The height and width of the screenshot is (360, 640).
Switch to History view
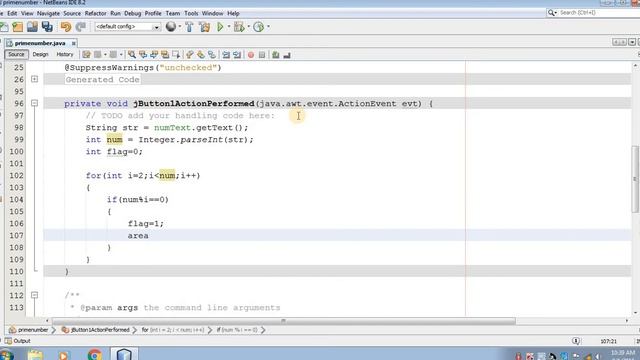pyautogui.click(x=64, y=54)
